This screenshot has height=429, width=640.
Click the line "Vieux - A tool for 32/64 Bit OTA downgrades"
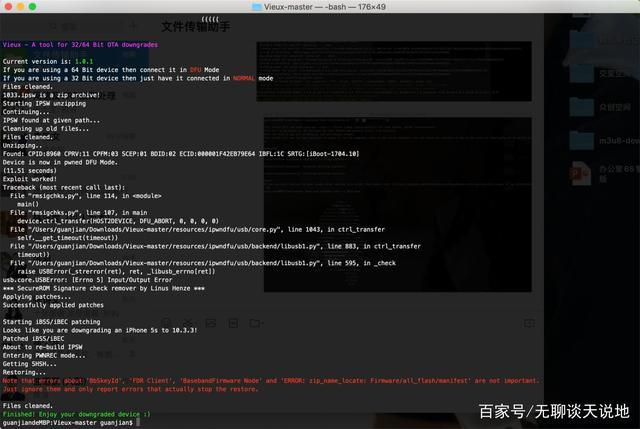80,44
